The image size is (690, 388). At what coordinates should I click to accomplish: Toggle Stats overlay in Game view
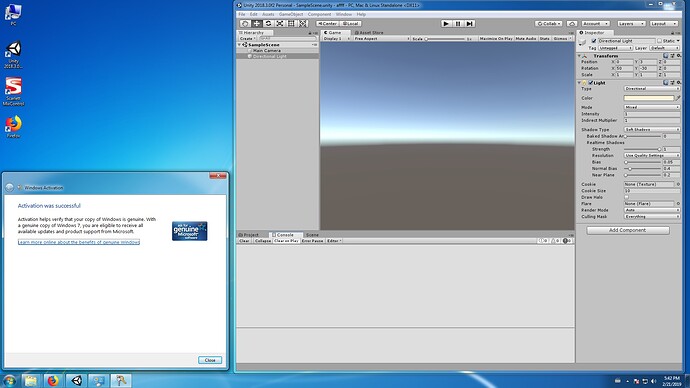[x=545, y=38]
